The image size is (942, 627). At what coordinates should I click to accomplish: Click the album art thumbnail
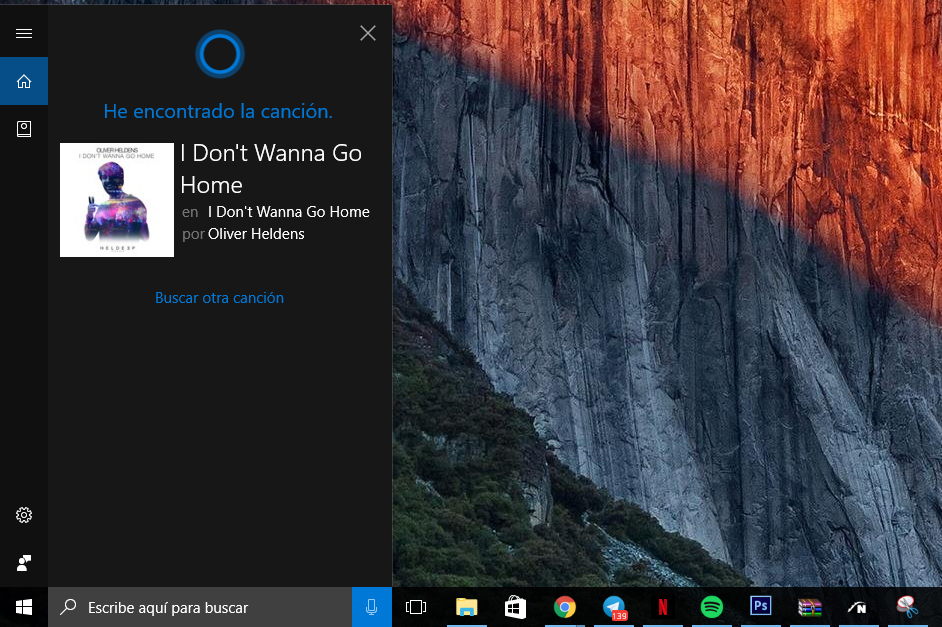pyautogui.click(x=117, y=200)
